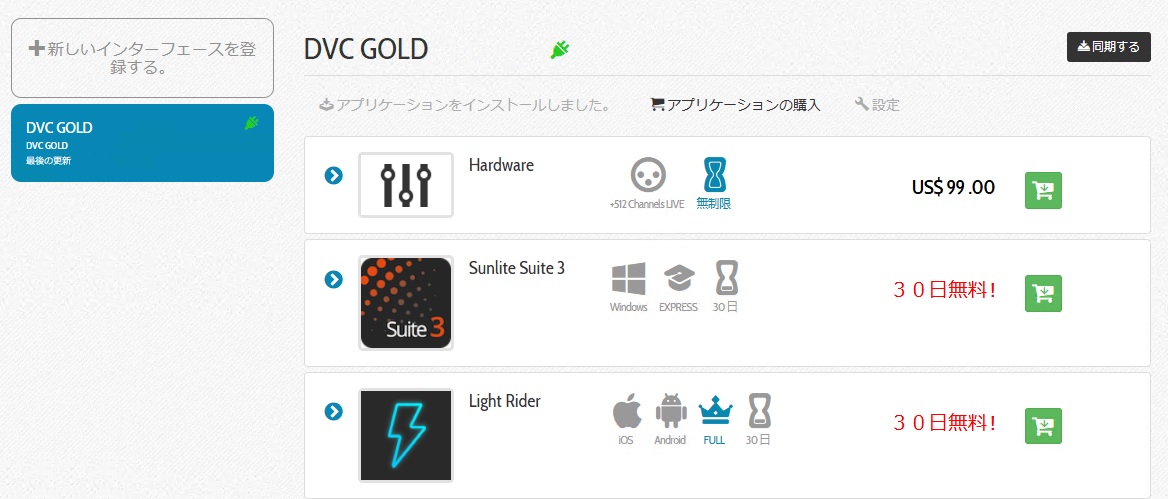Add Light Rider to the cart
The width and height of the screenshot is (1168, 499).
coord(1044,426)
